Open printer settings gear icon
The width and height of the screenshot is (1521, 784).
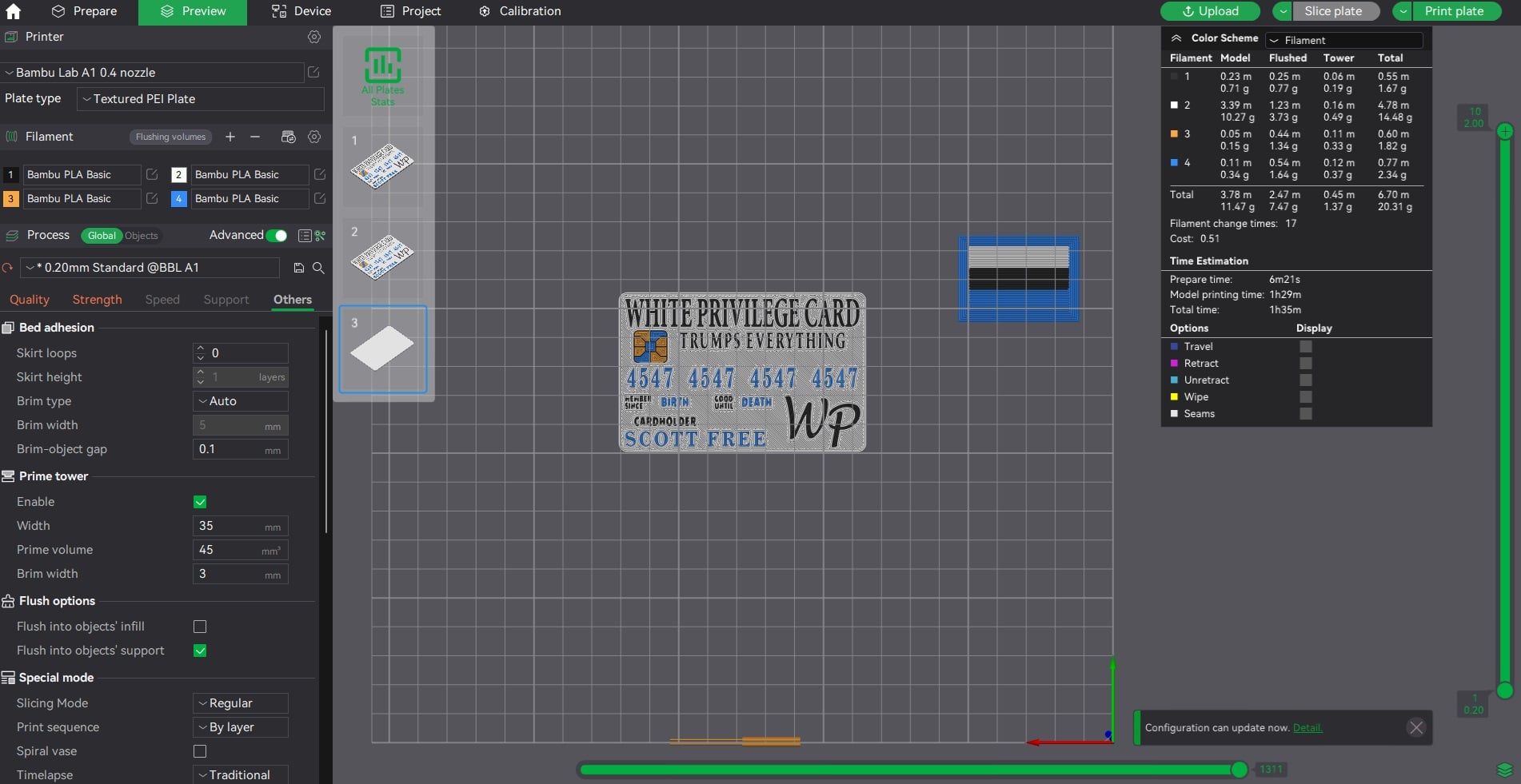[x=314, y=37]
